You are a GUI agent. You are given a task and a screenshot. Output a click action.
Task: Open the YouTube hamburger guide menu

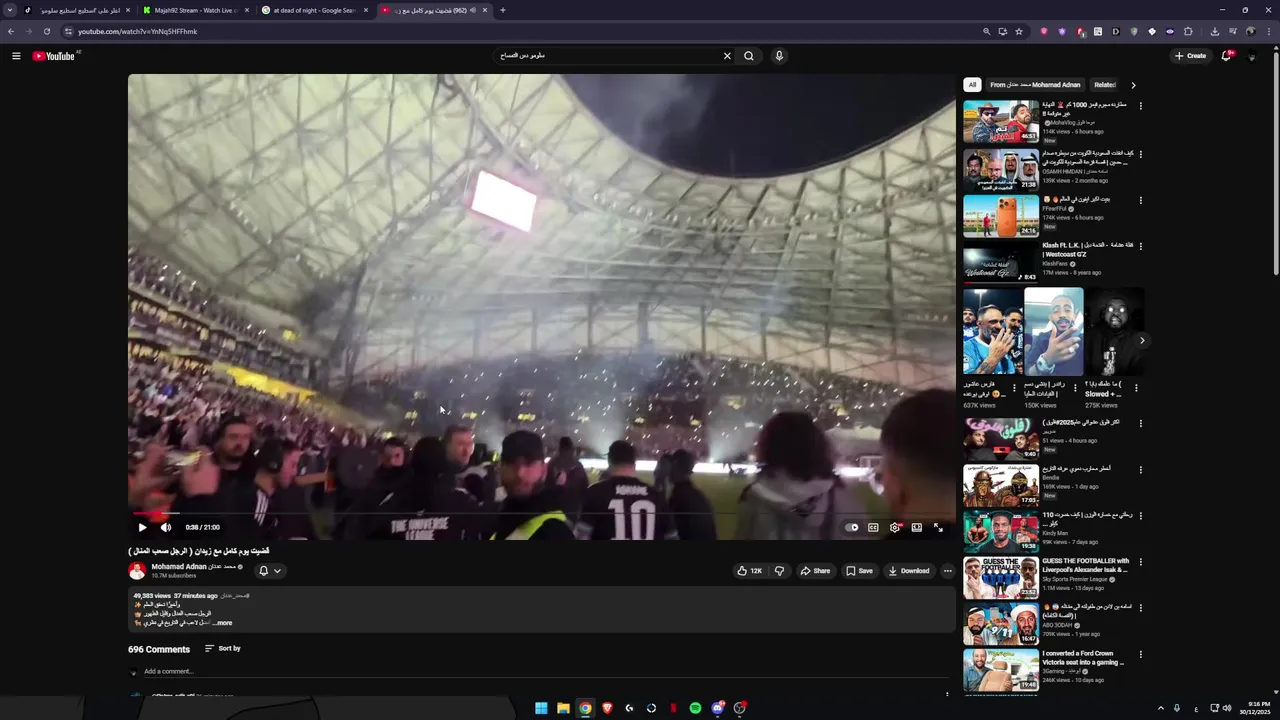16,56
